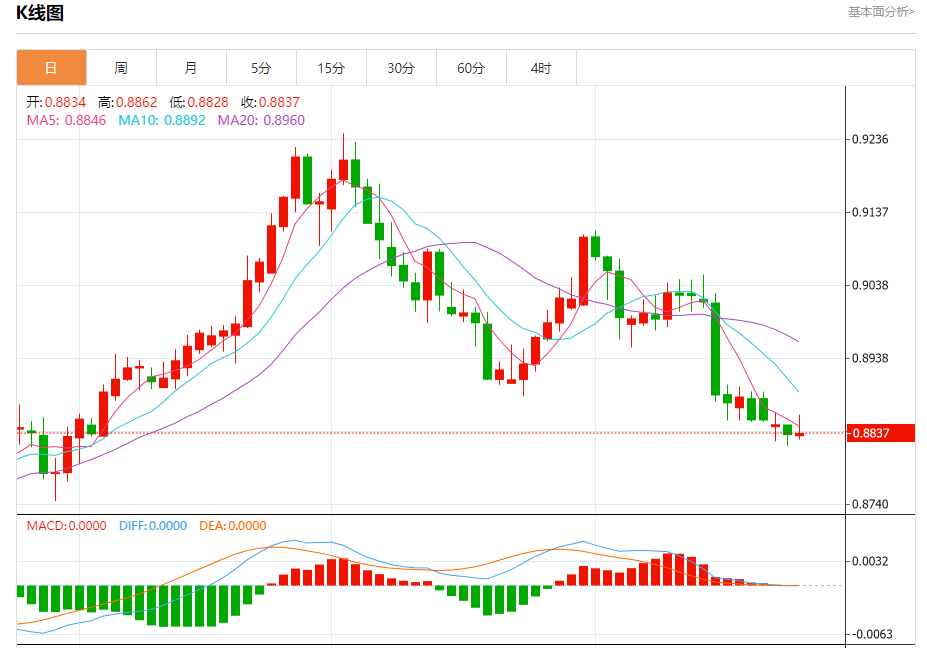Click the DEA indicator label
The height and width of the screenshot is (648, 927).
[234, 525]
